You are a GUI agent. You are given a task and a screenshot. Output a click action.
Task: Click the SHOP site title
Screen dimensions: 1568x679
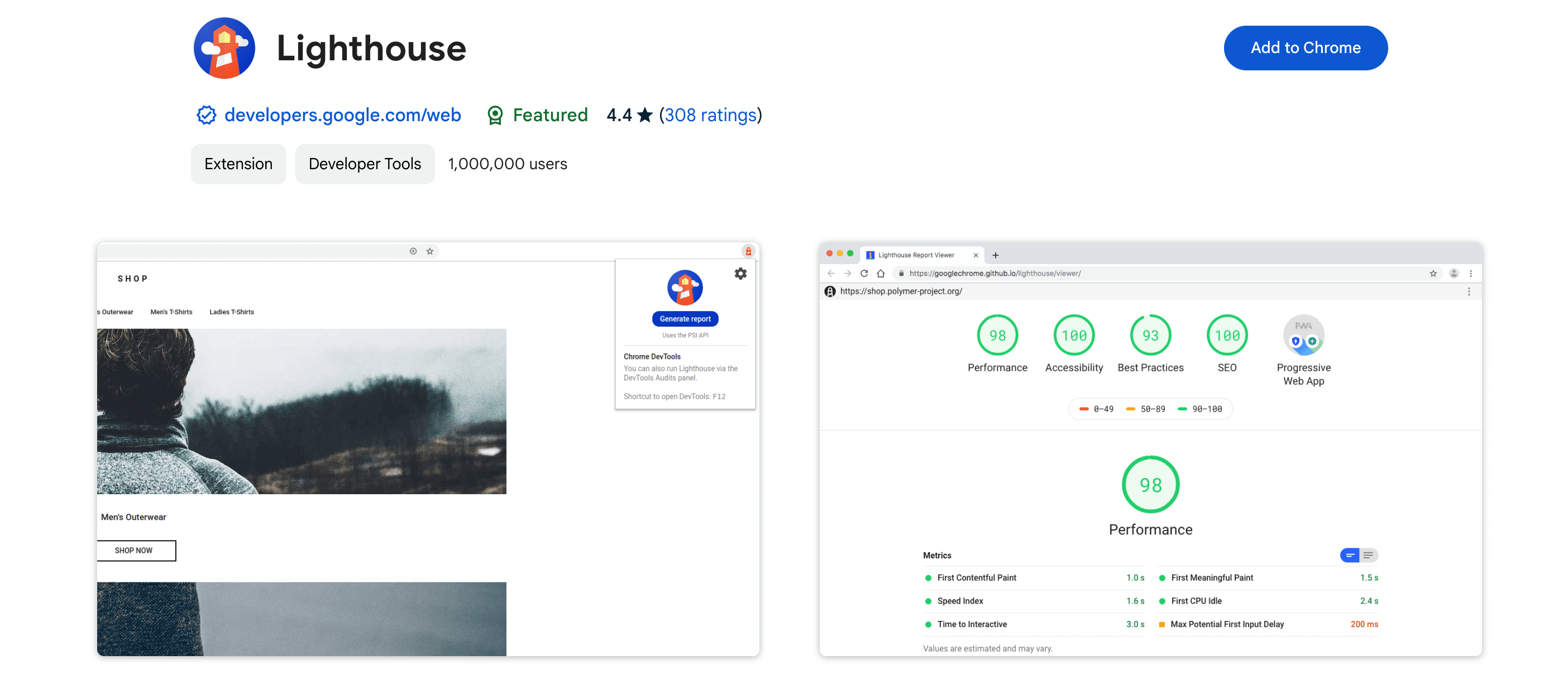[x=132, y=279]
